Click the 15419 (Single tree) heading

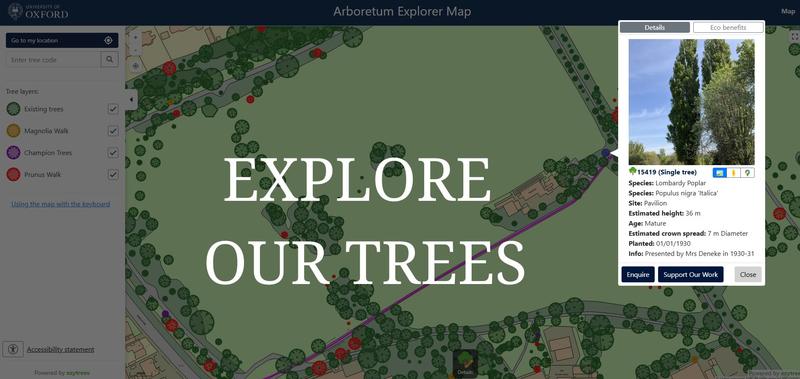pos(667,172)
